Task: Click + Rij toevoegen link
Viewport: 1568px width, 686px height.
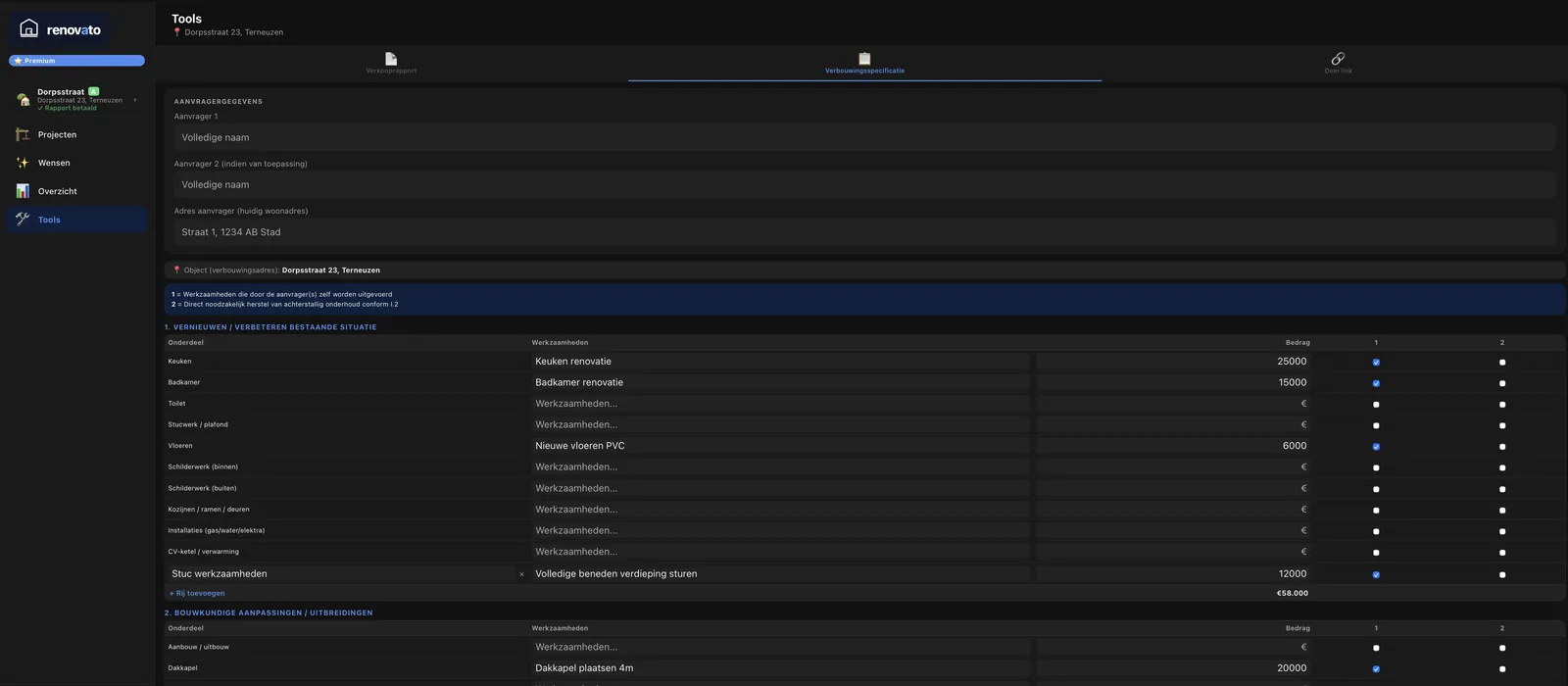Action: 197,593
